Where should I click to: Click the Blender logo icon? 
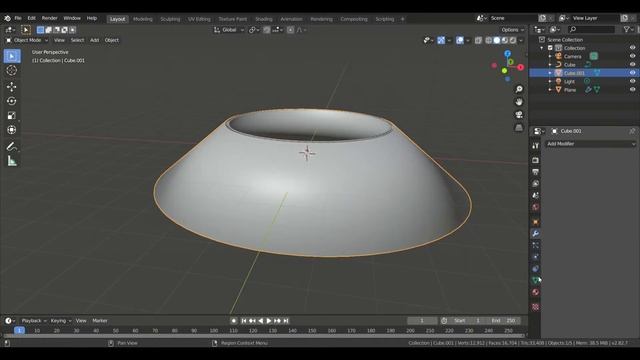7,18
